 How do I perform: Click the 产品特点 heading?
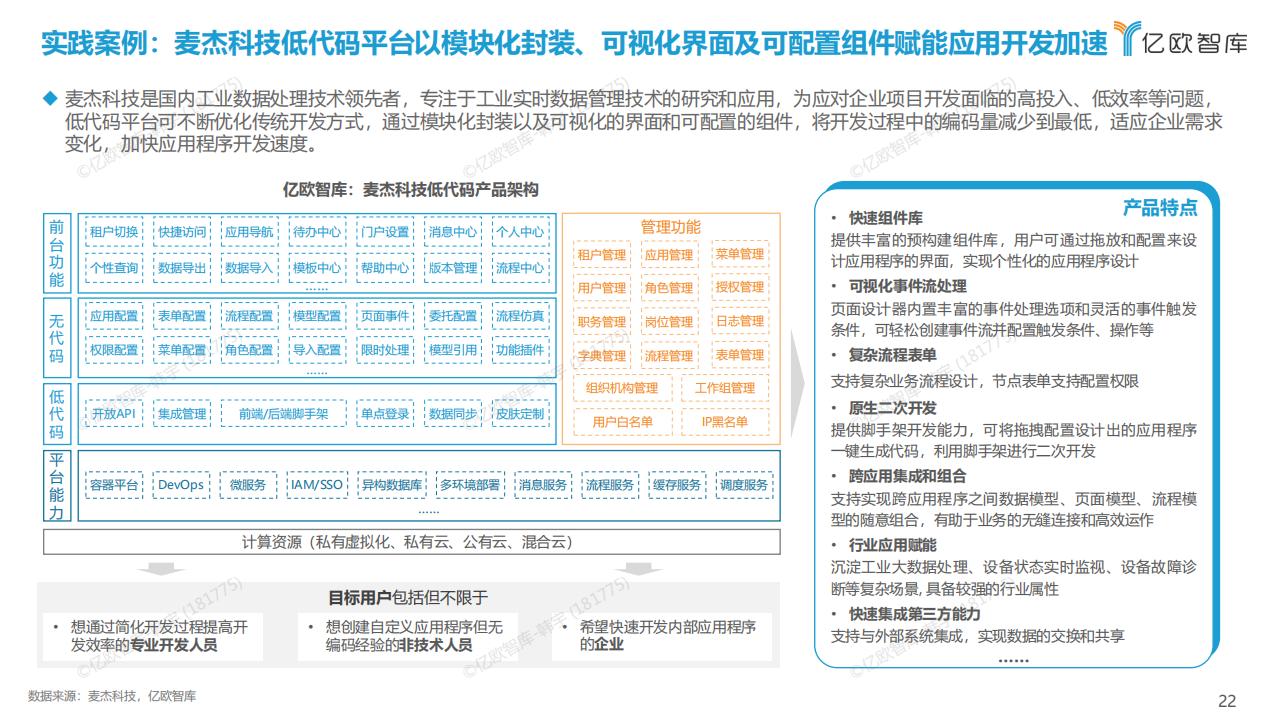(1160, 207)
